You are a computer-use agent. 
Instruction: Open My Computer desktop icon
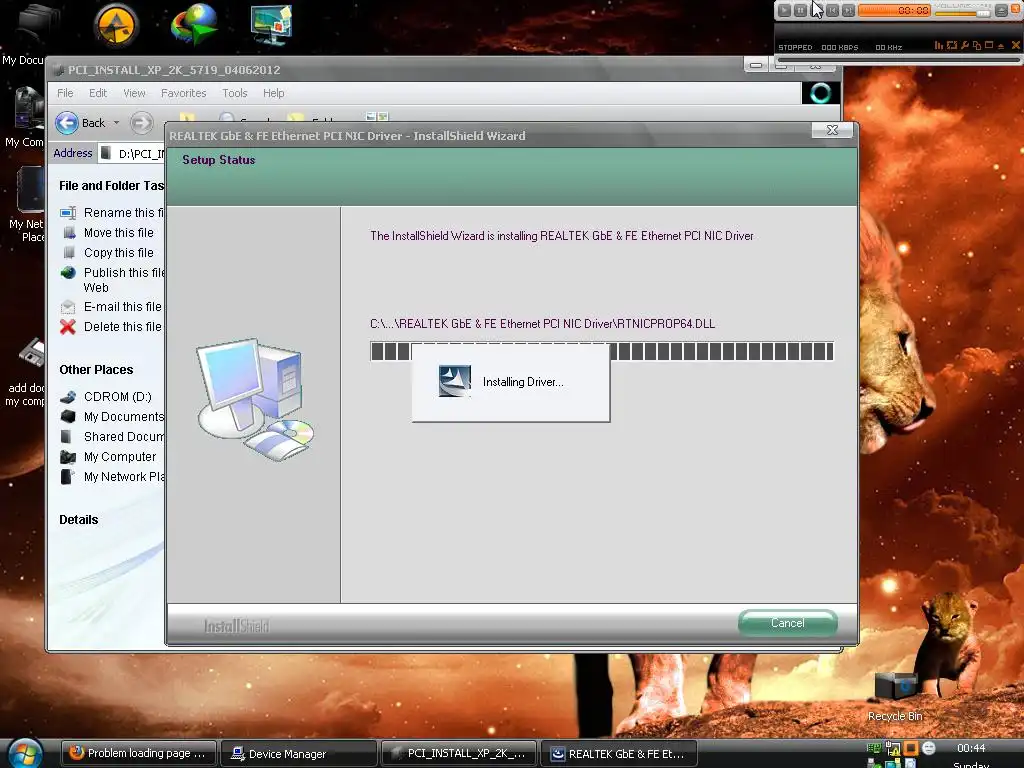[26, 116]
